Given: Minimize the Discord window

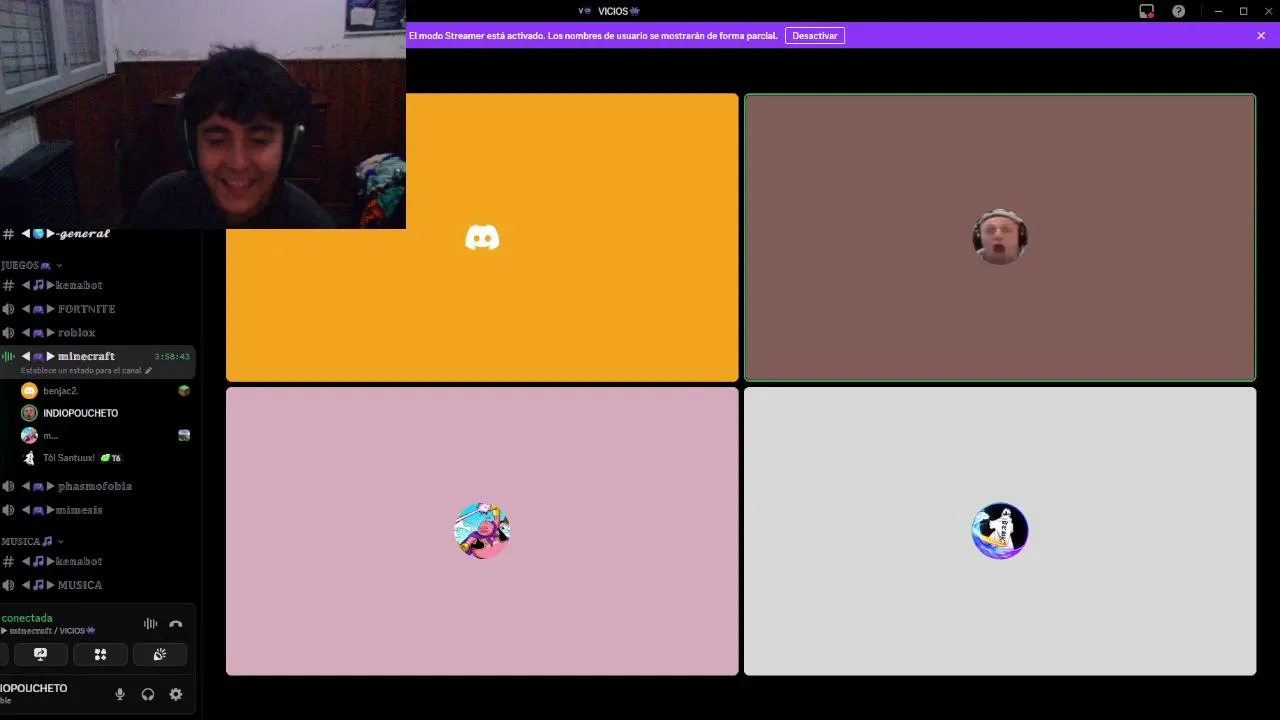Looking at the screenshot, I should (1218, 11).
